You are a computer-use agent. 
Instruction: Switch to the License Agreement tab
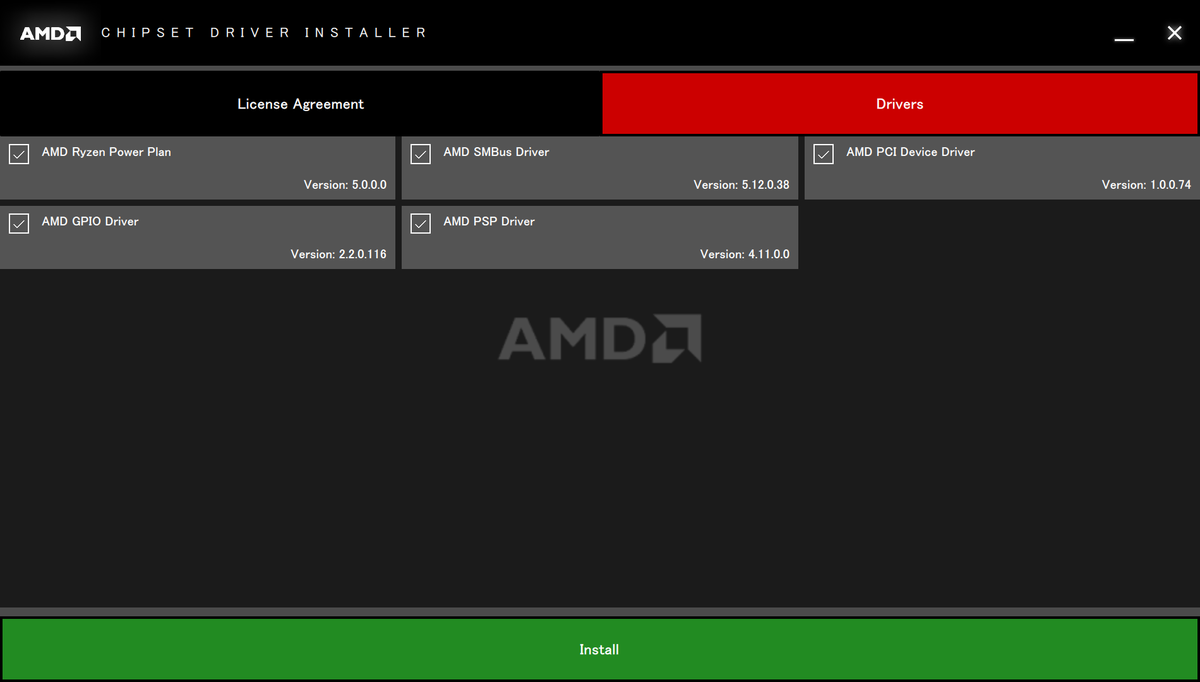coord(300,104)
